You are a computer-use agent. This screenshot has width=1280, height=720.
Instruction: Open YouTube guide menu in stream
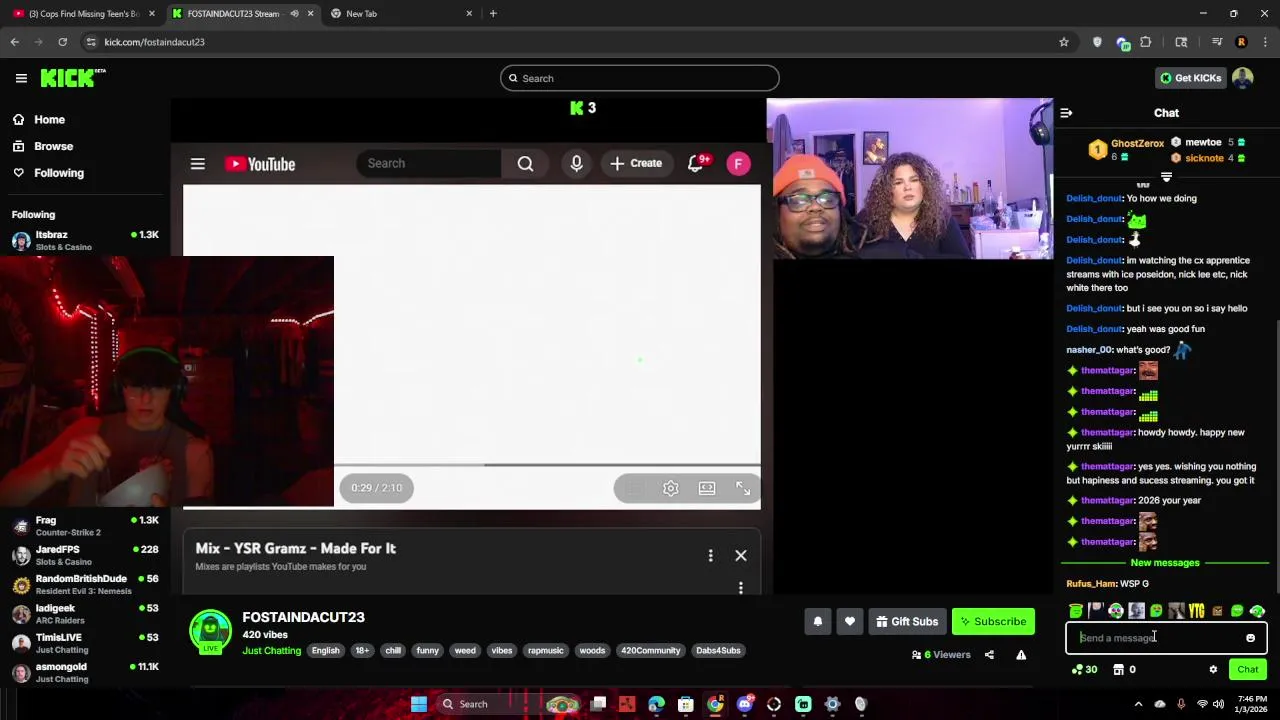(198, 164)
